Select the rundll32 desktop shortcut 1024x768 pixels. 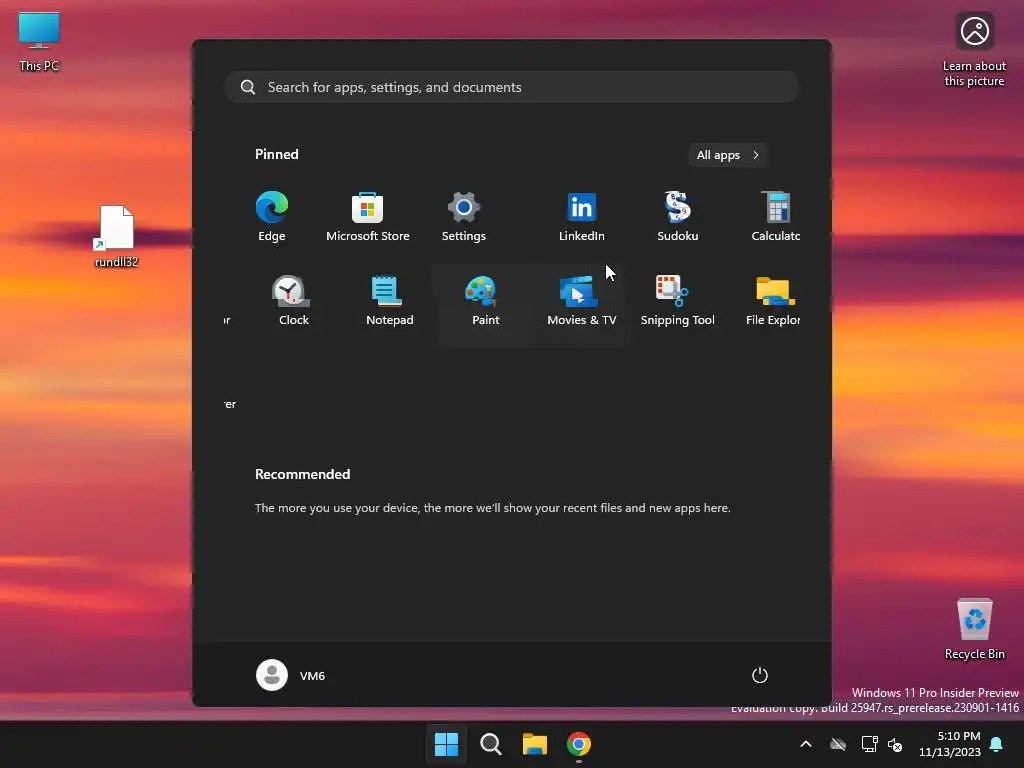tap(116, 236)
